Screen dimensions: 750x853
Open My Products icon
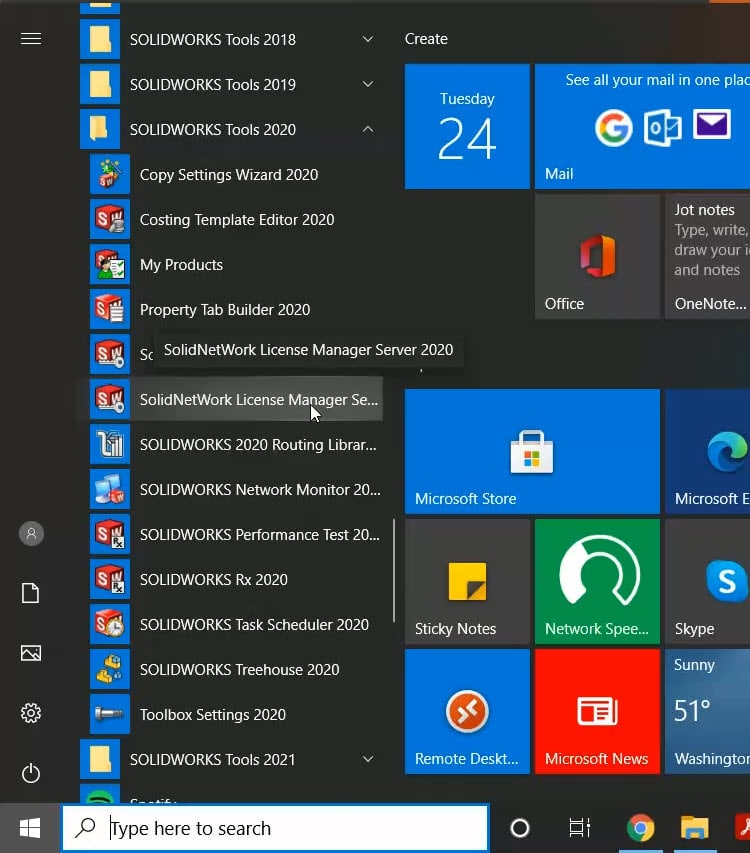110,265
